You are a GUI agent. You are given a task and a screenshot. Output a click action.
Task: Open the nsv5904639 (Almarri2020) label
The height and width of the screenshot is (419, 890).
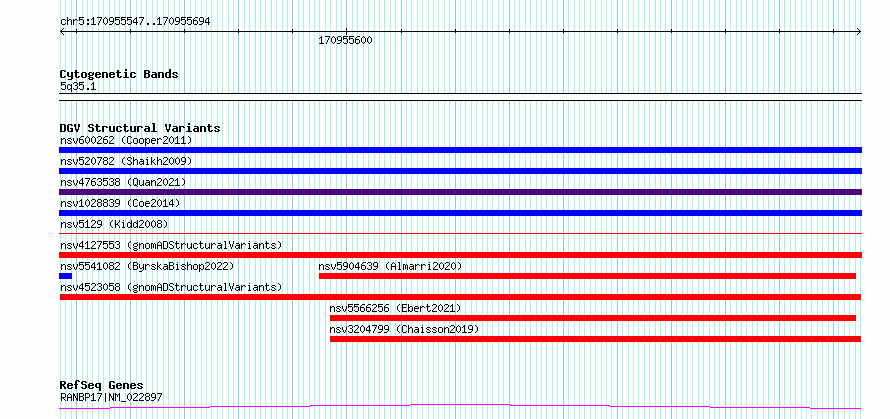pyautogui.click(x=391, y=266)
